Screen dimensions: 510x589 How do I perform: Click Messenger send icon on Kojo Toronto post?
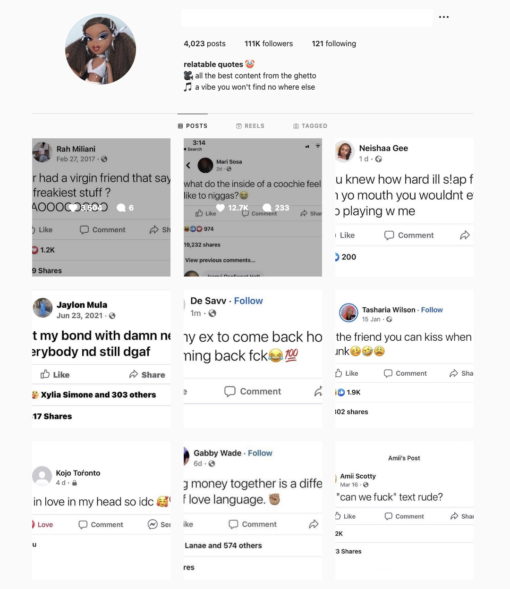point(152,524)
